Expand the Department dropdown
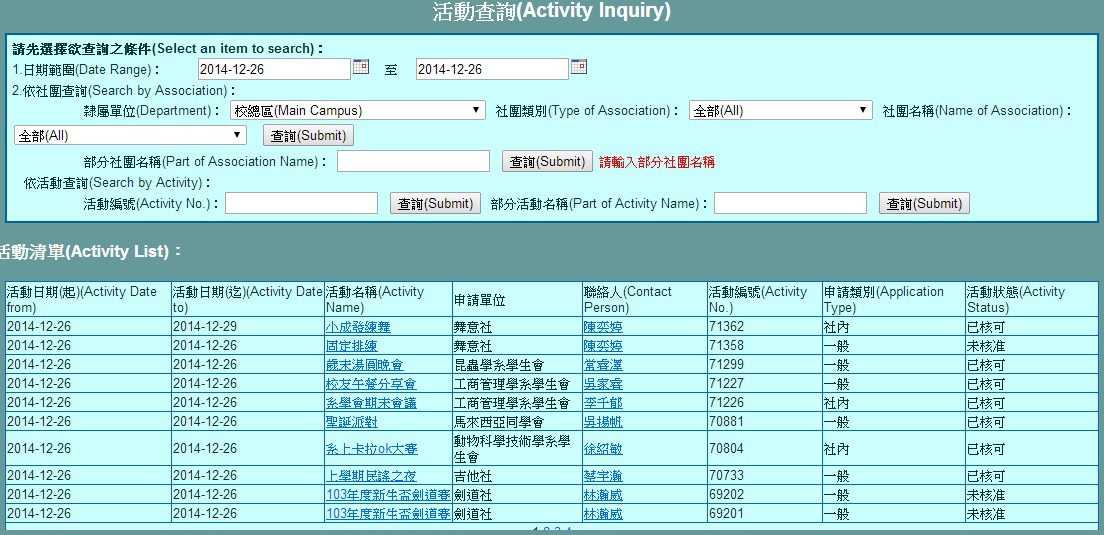Screen dimensions: 1104x535 (358, 111)
